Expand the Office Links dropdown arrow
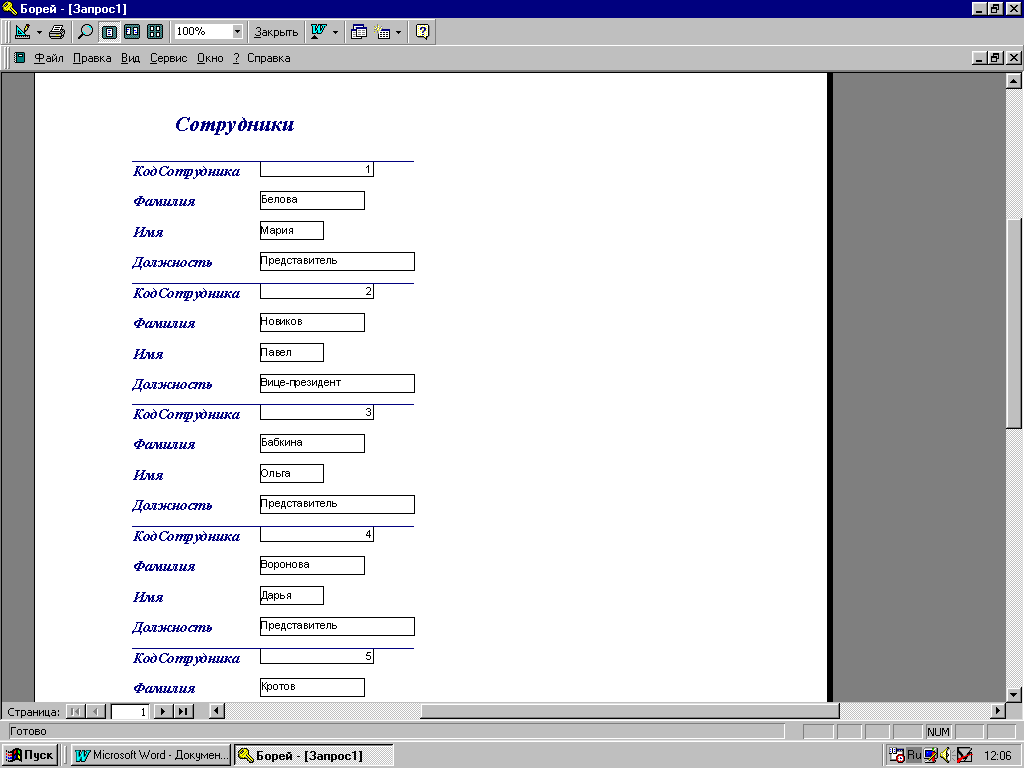1024x768 pixels. click(336, 31)
